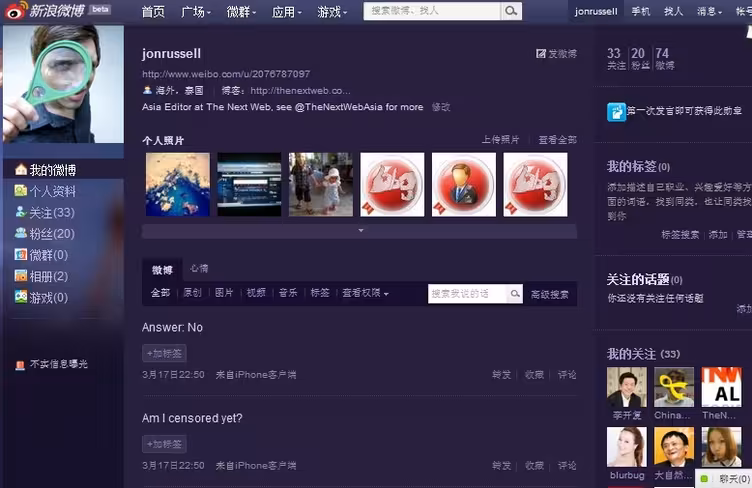This screenshot has width=752, height=488.
Task: Click 评论 on 'Am I censored yet?' post
Action: tap(567, 465)
